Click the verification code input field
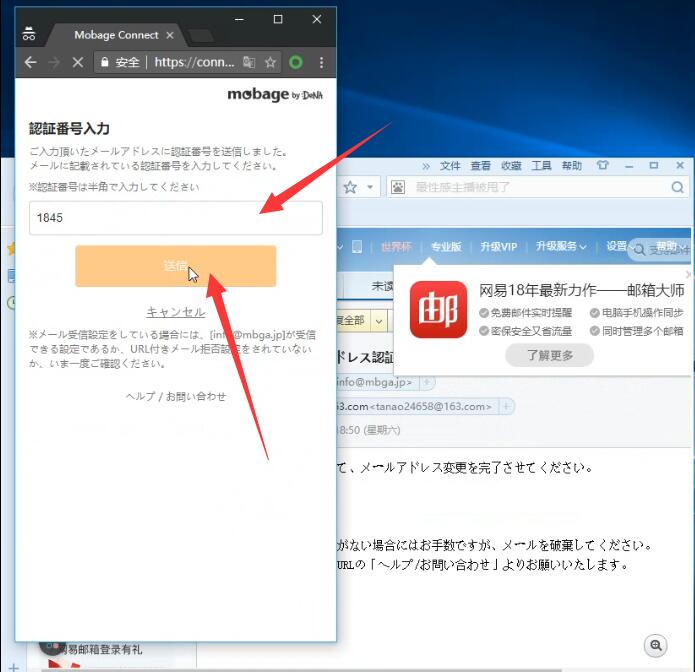Screen dimensions: 695x672 pyautogui.click(x=176, y=218)
